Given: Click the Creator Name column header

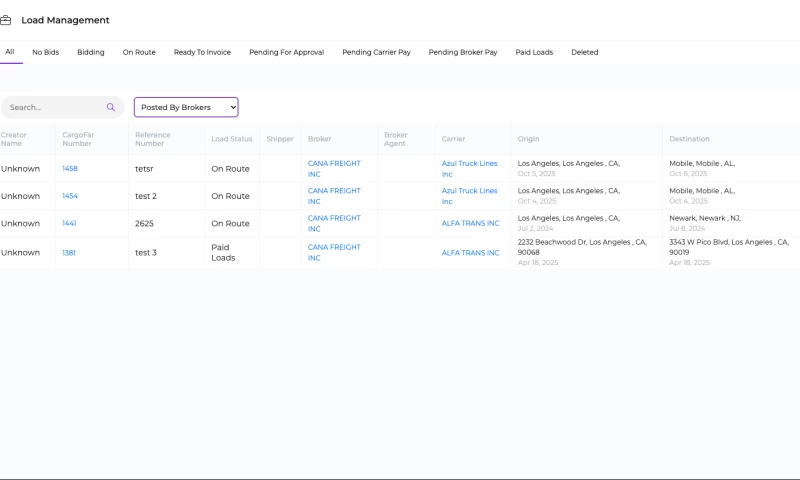Looking at the screenshot, I should coord(14,139).
